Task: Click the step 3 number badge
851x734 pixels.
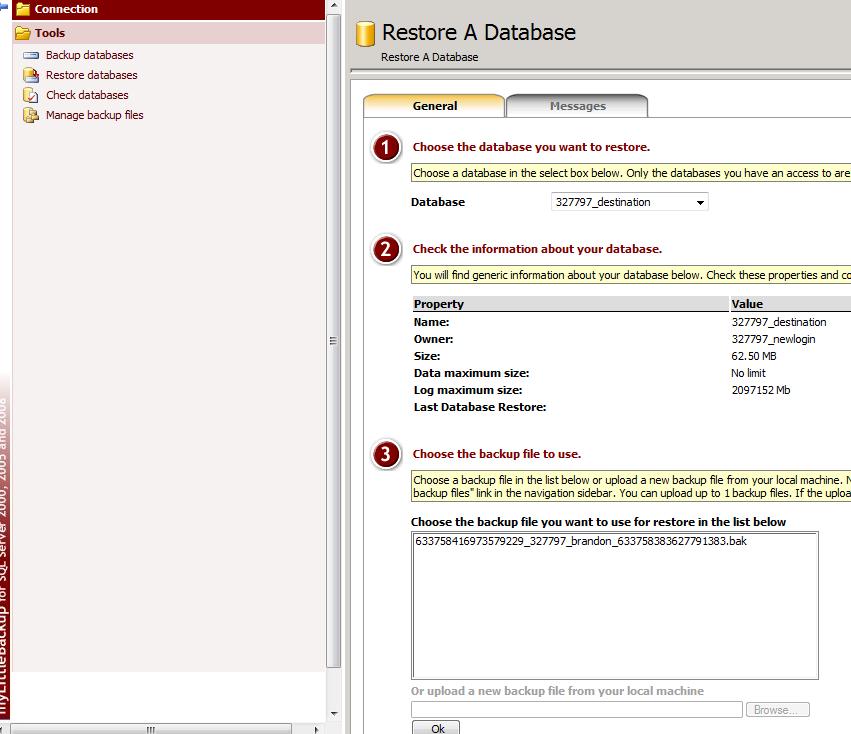Action: (x=386, y=454)
